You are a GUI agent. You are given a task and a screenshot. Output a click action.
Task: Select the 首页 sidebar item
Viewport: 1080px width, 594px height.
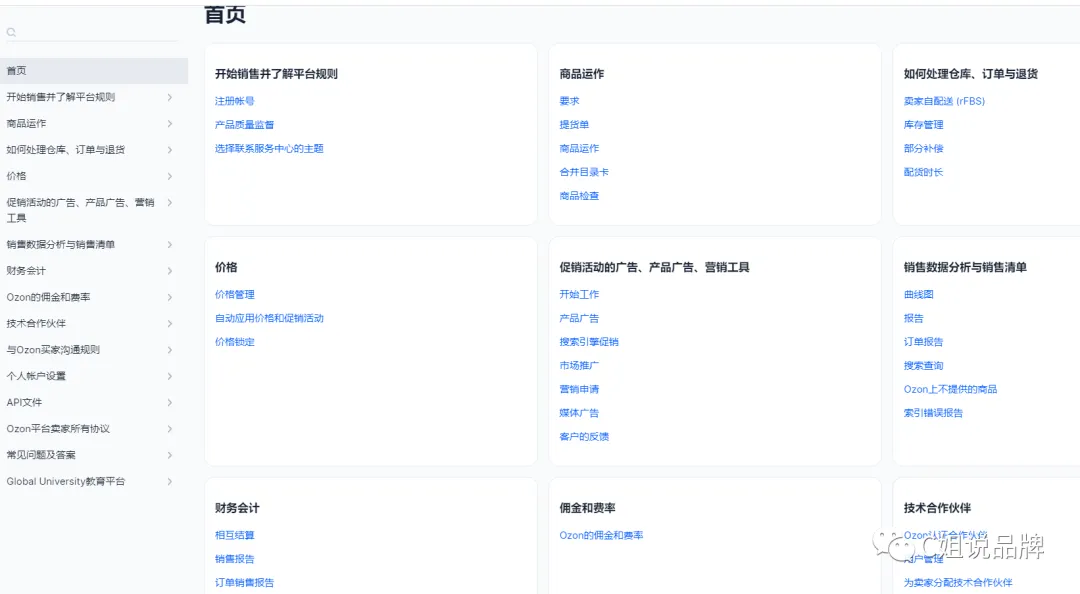94,71
